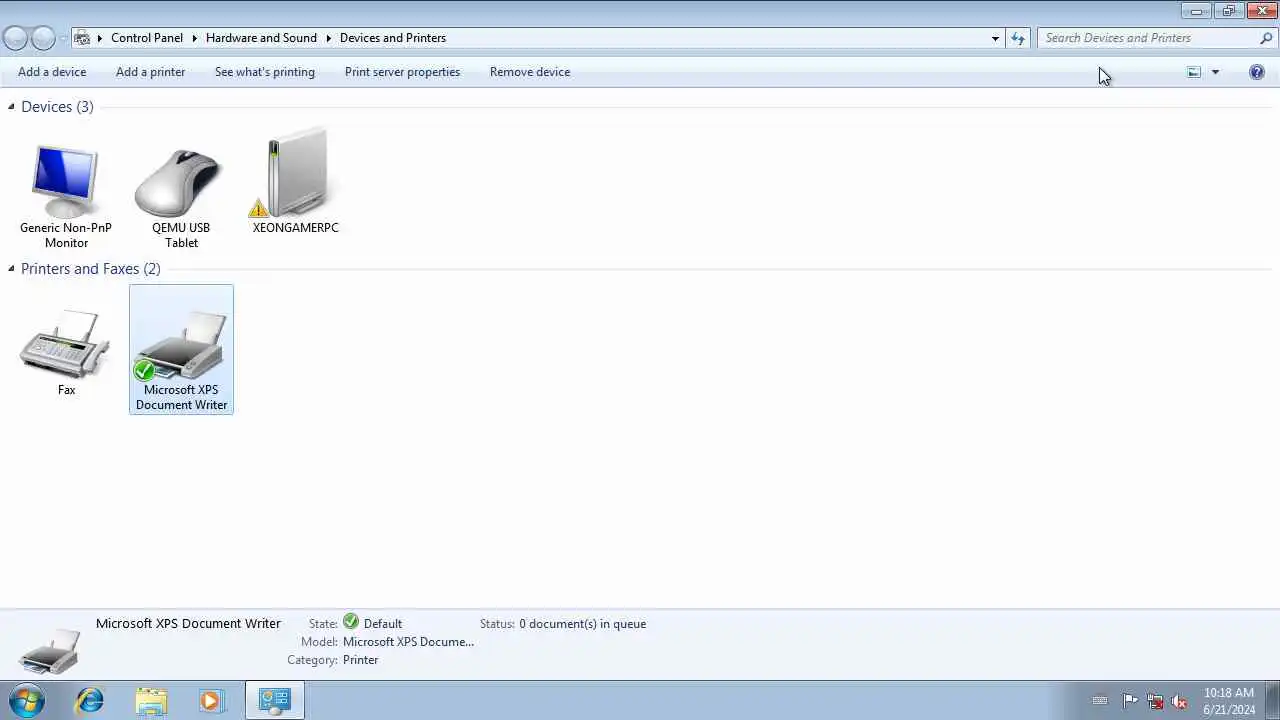Click the network tray icon

1155,701
